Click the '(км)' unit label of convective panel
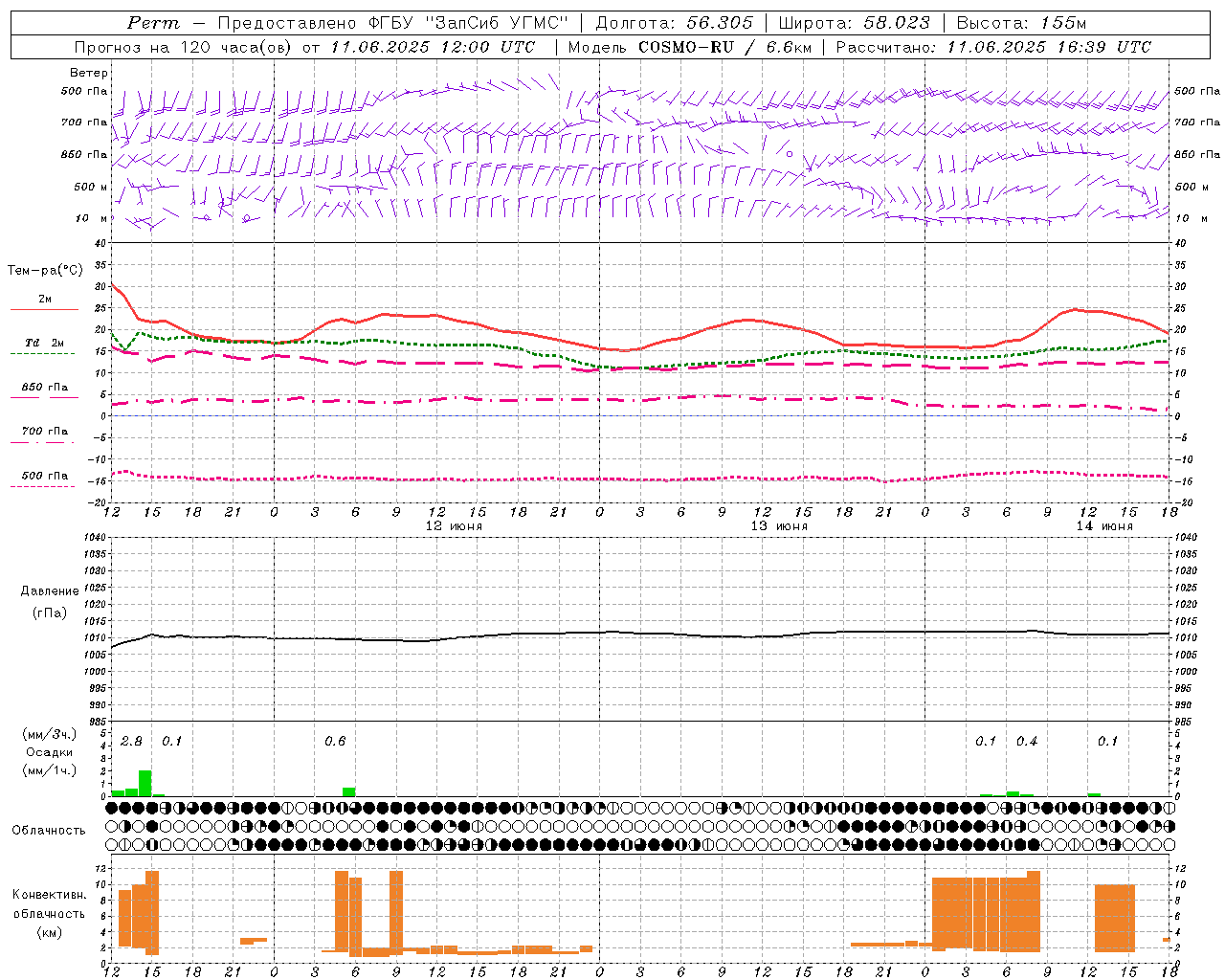This screenshot has width=1225, height=980. click(x=50, y=932)
